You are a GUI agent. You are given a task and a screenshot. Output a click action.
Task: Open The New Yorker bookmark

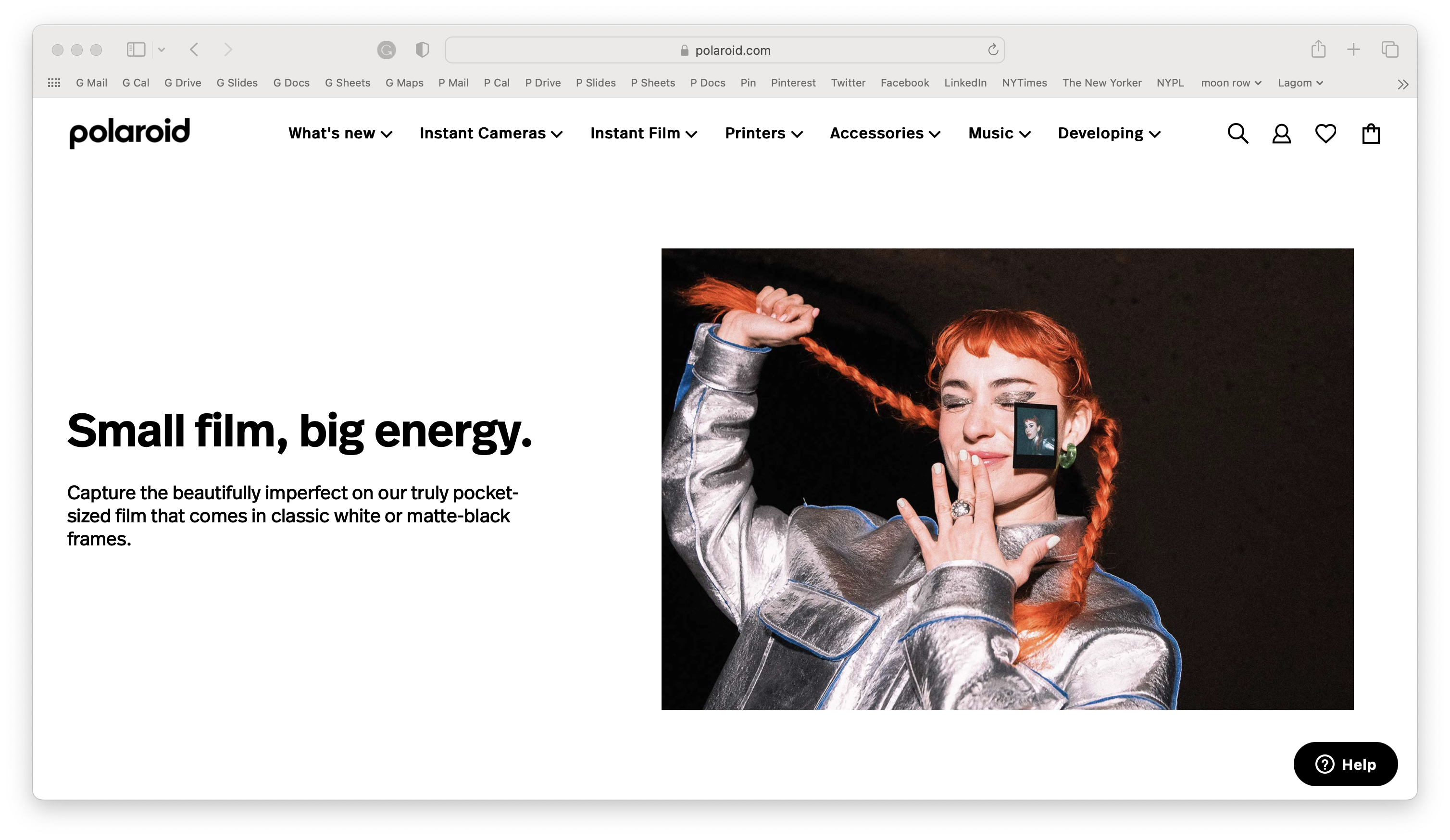(x=1101, y=83)
